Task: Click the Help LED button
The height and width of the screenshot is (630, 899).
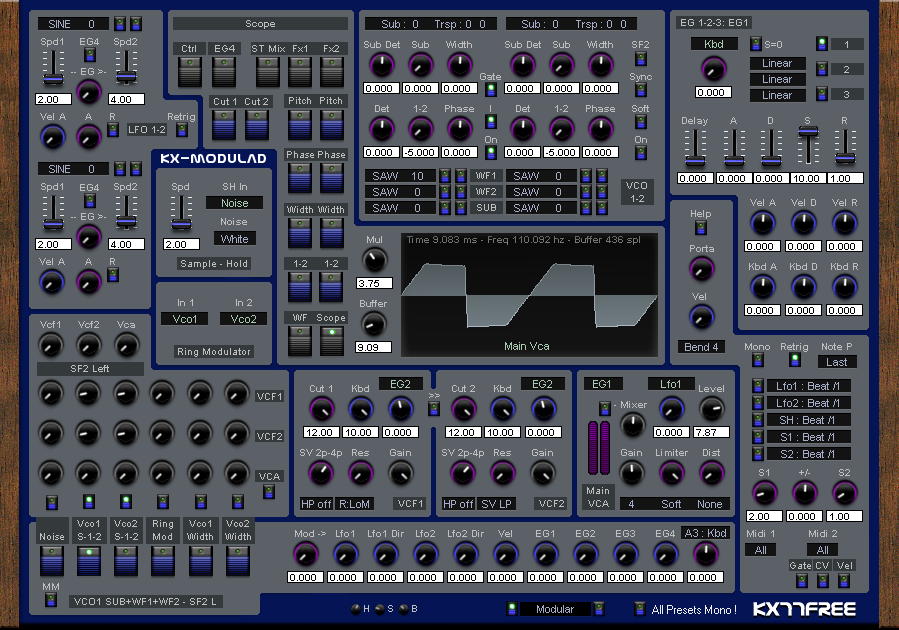Action: point(700,228)
